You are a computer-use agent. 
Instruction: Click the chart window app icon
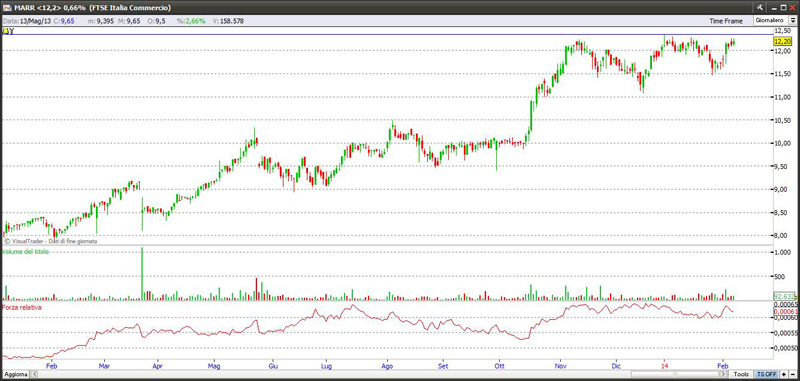click(x=7, y=7)
